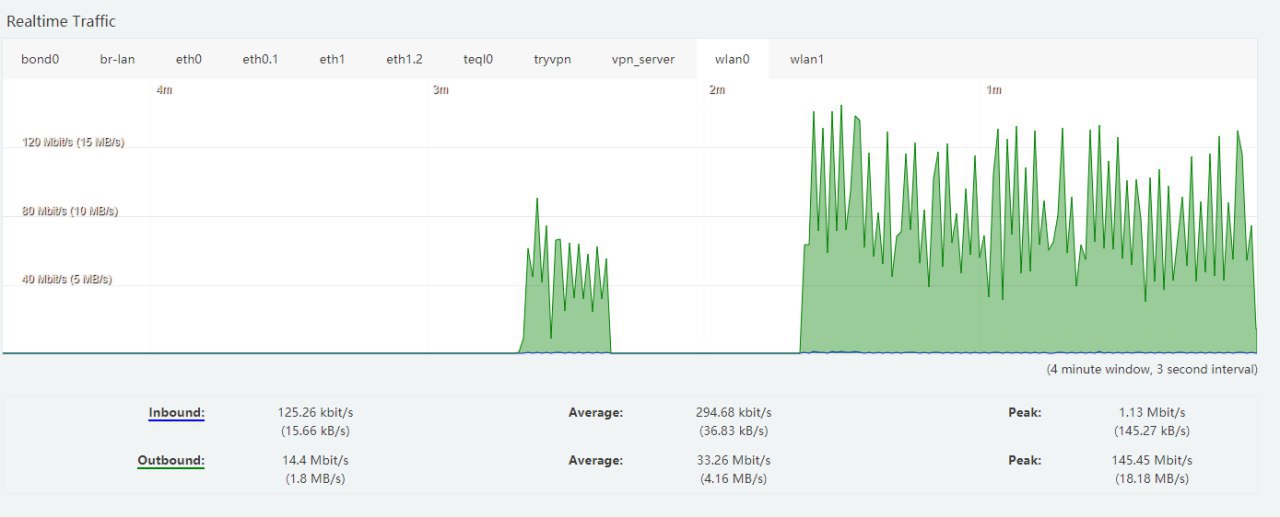The width and height of the screenshot is (1280, 517).
Task: View the tryvpn interface tab
Action: coord(552,59)
